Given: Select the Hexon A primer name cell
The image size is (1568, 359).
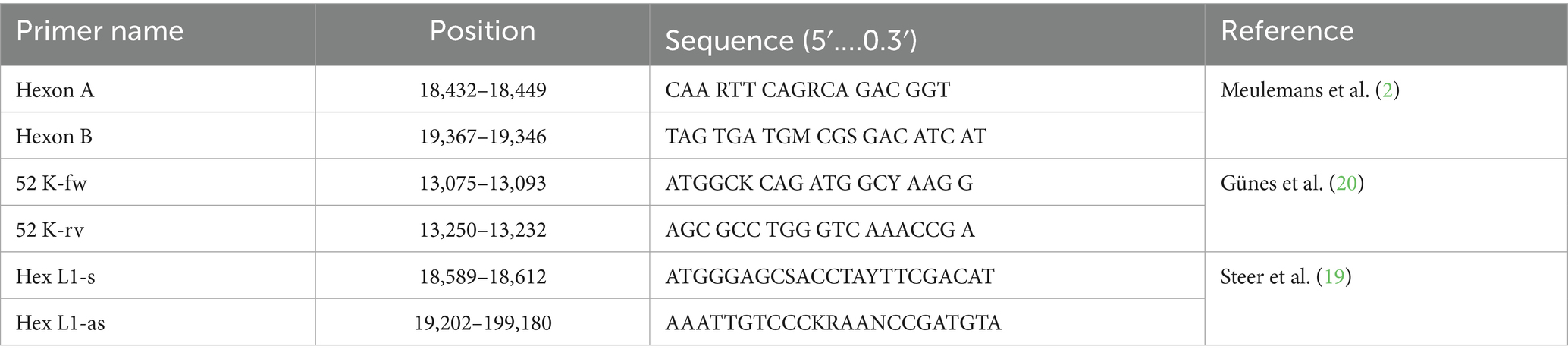Looking at the screenshot, I should point(55,90).
